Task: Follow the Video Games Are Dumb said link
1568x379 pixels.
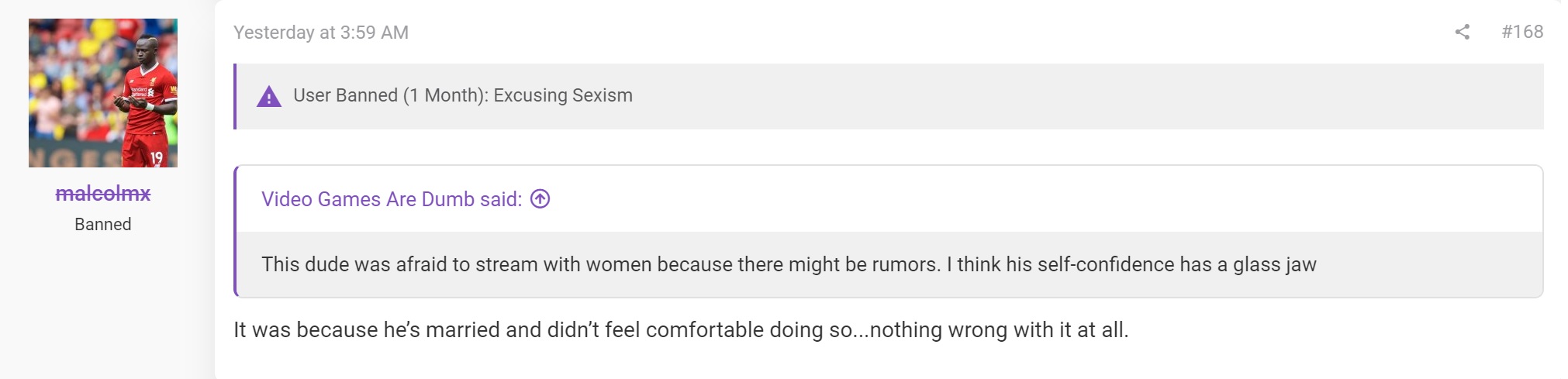Action: 392,199
